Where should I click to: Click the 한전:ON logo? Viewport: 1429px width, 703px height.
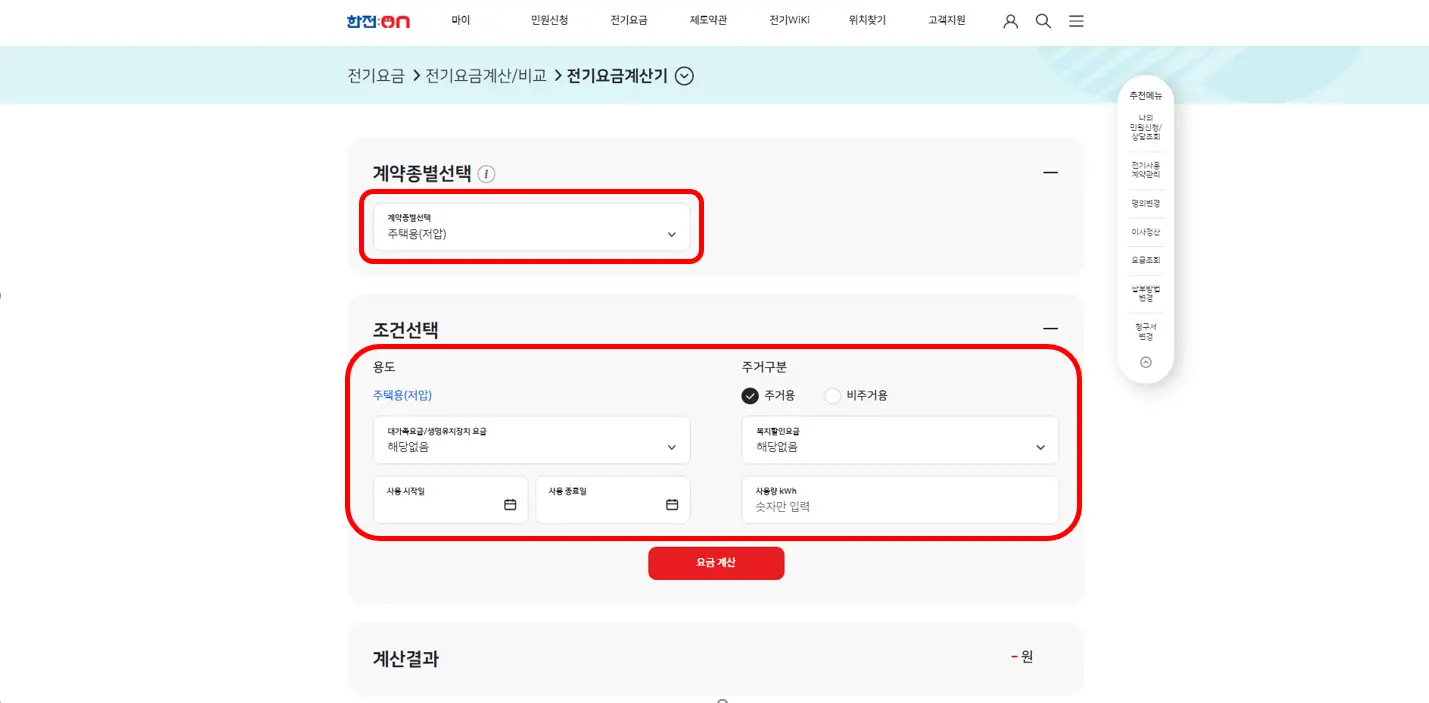[x=378, y=19]
